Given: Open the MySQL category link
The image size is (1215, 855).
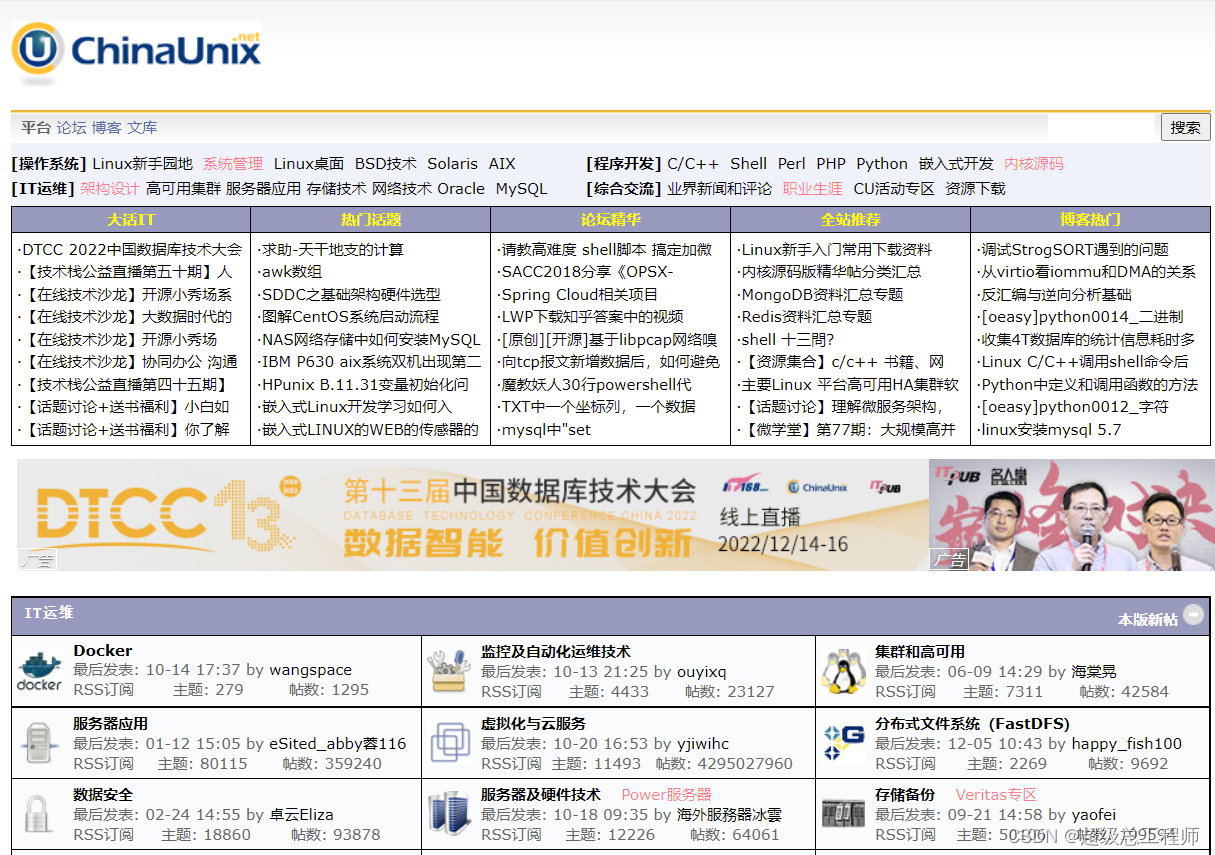Looking at the screenshot, I should [x=521, y=188].
